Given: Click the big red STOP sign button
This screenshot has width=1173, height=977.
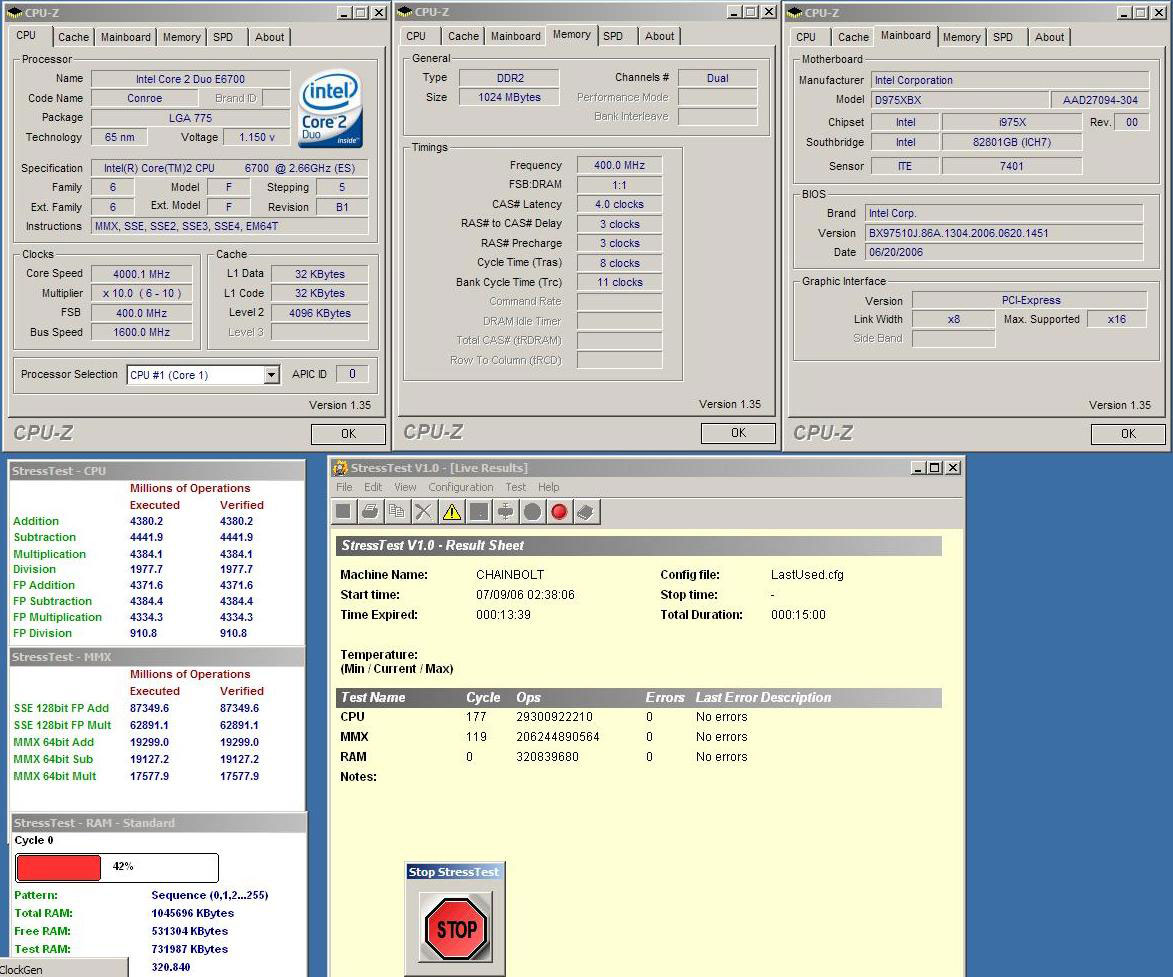Looking at the screenshot, I should coord(456,928).
